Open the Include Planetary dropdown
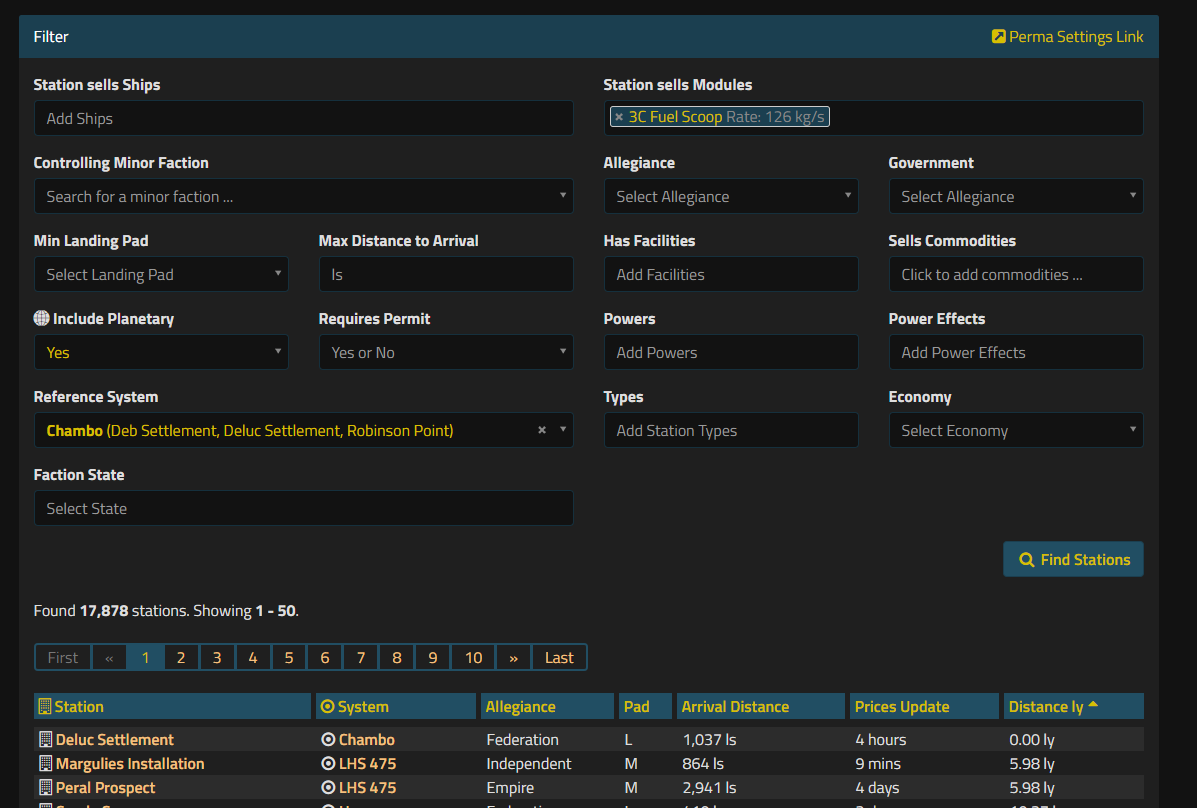The width and height of the screenshot is (1197, 808). [x=161, y=352]
